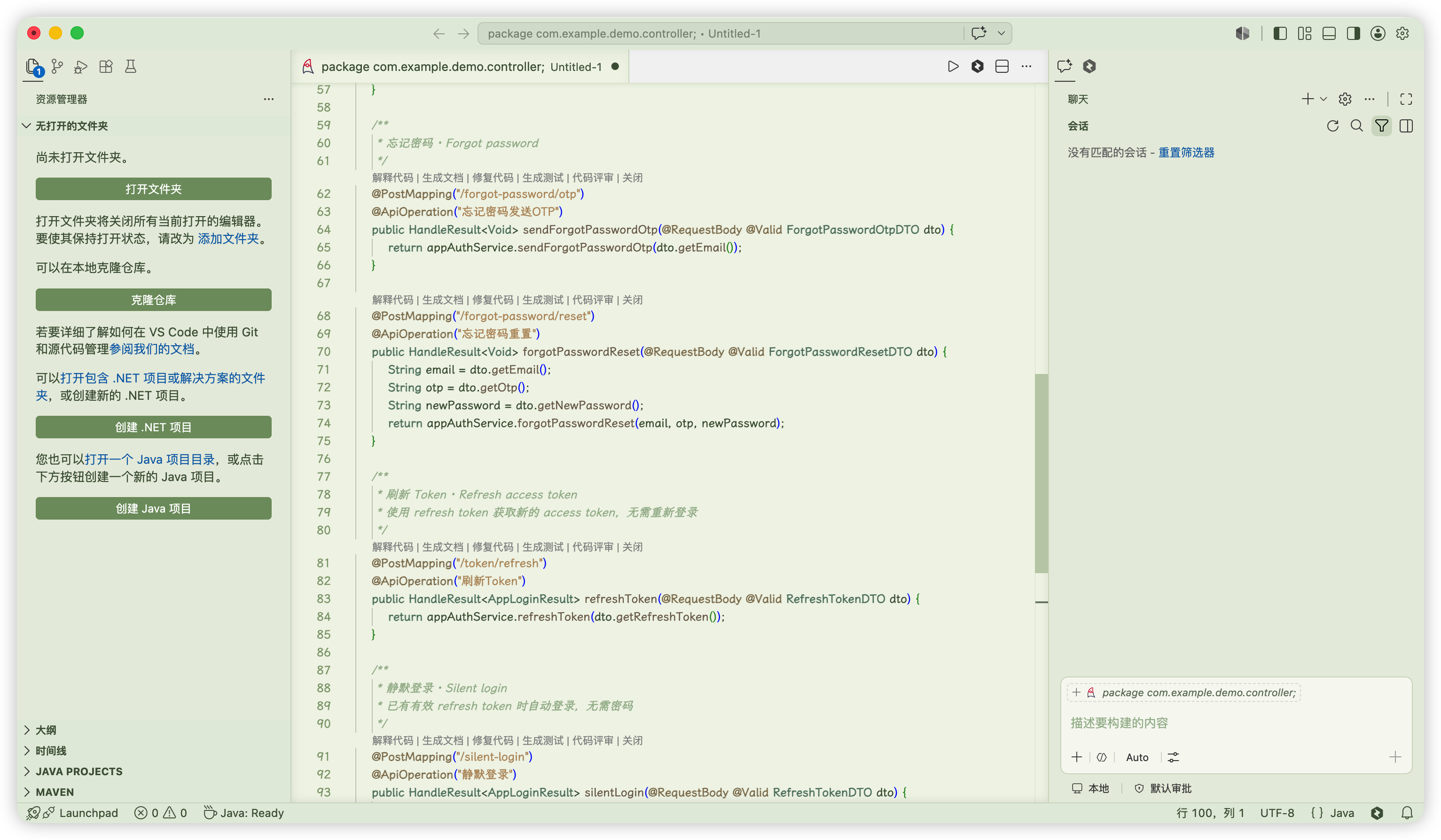Viewport: 1441px width, 840px height.
Task: Click the 行 100, 列 1 position indicator
Action: 1211,813
